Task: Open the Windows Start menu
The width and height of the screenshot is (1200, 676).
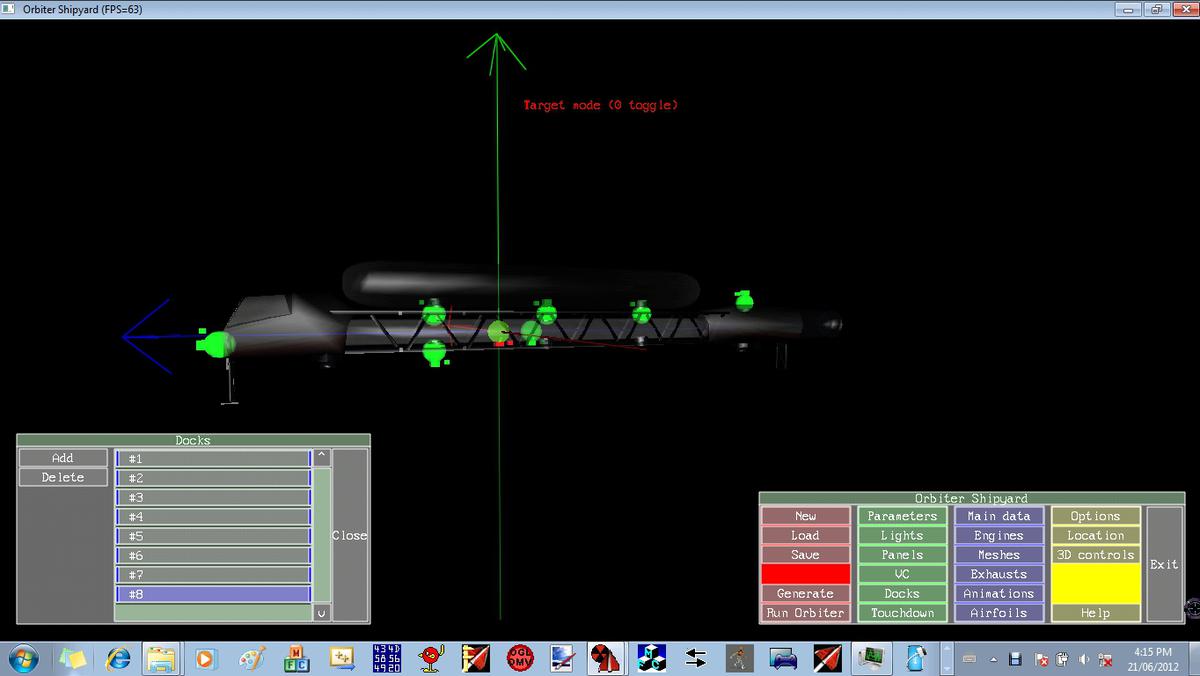Action: [22, 658]
